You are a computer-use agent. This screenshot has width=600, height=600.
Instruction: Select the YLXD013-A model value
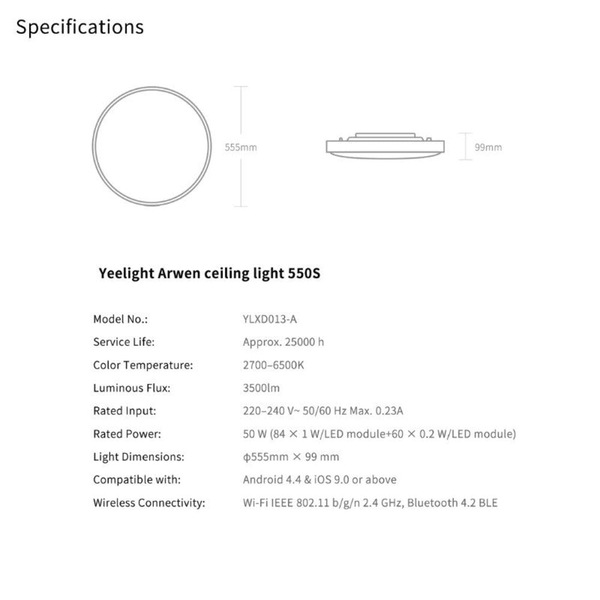pos(270,319)
